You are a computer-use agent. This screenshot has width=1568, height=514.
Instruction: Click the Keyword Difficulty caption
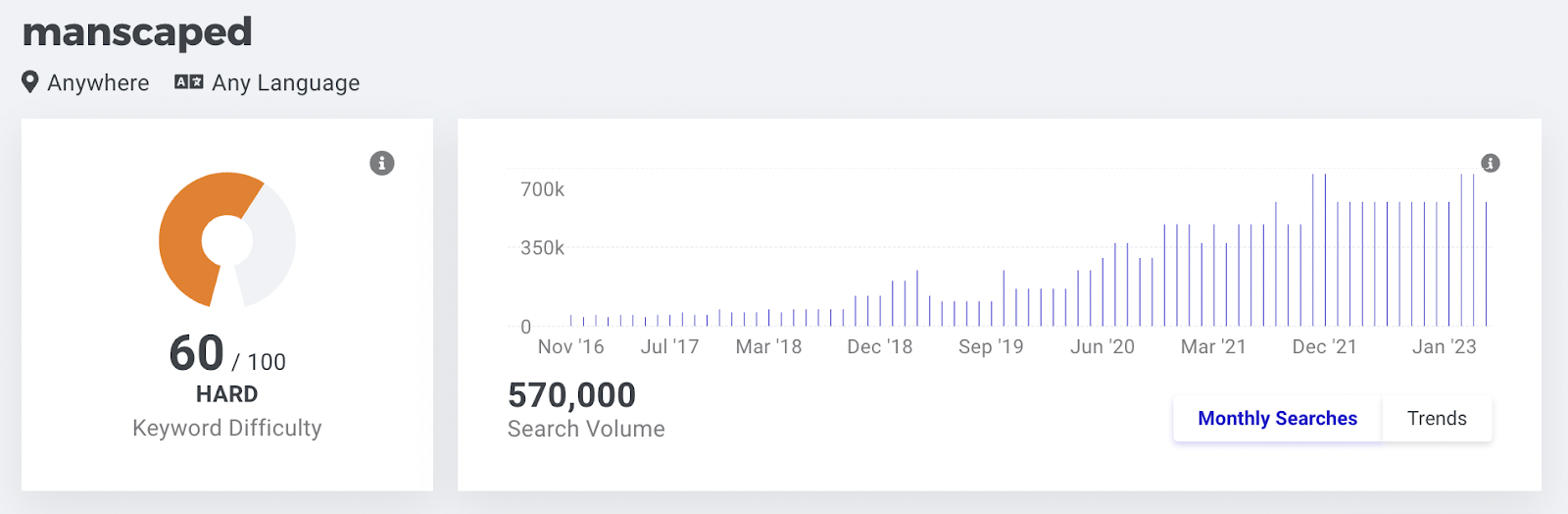(x=227, y=429)
